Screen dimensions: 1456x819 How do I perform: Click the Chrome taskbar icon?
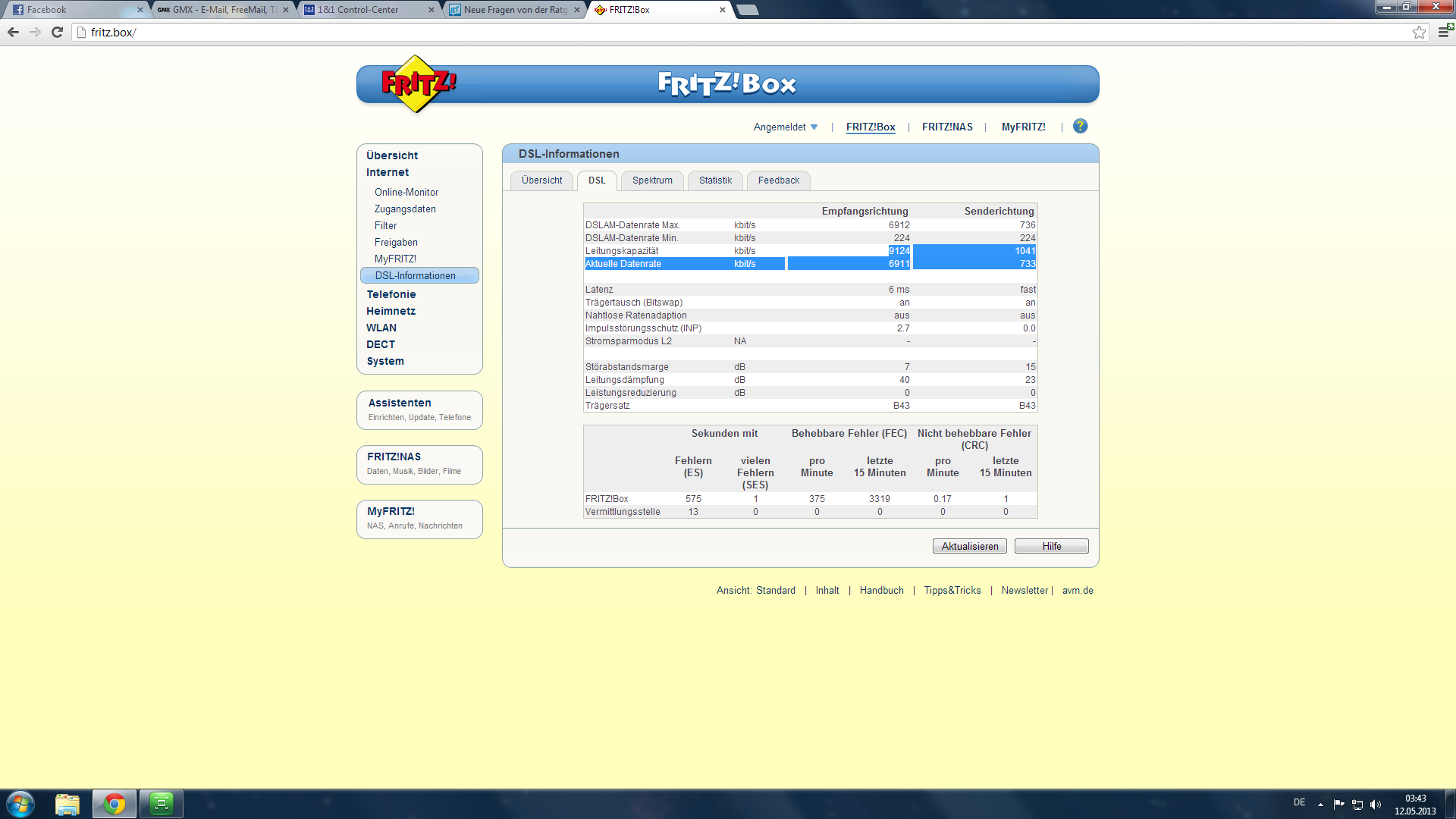pyautogui.click(x=115, y=804)
